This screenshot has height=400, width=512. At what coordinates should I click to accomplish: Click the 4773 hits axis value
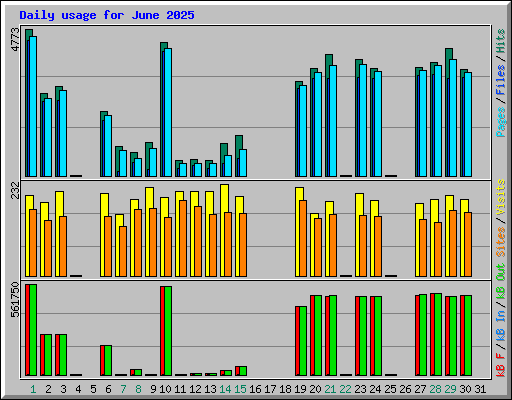coord(16,40)
